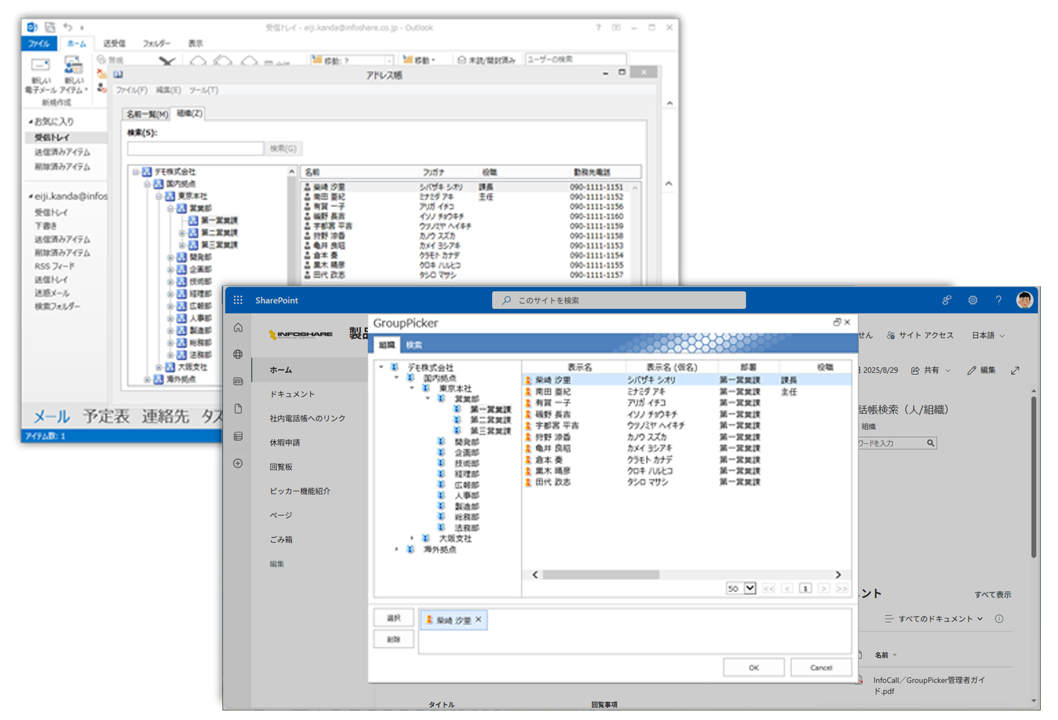This screenshot has height=720, width=1058.
Task: Click the SharePoint help question mark icon
Action: coord(998,300)
